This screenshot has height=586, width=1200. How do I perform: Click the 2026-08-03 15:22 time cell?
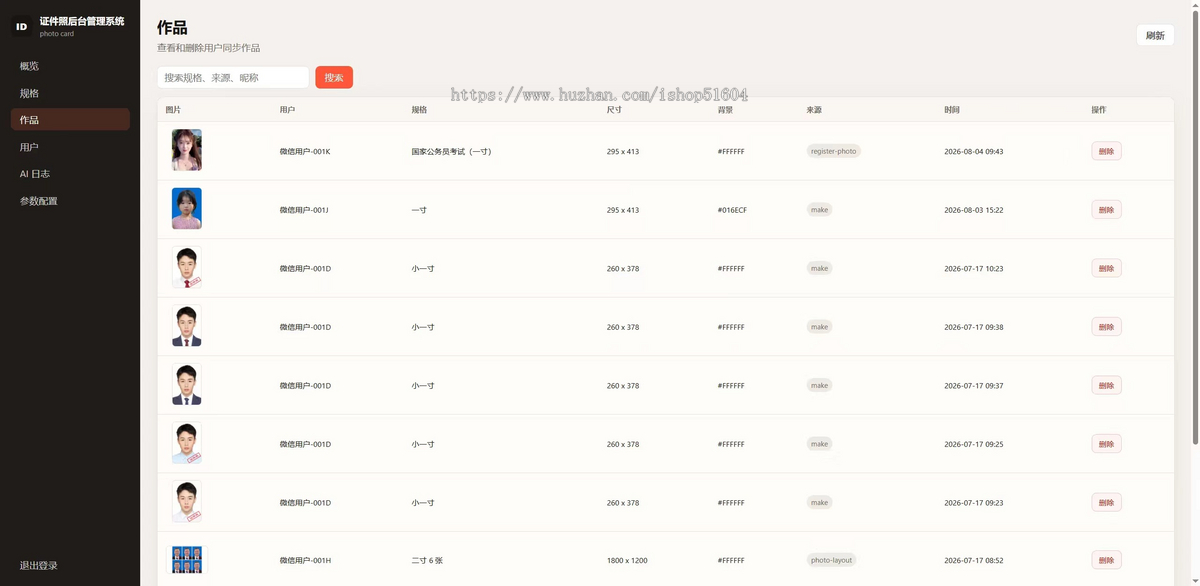click(973, 210)
